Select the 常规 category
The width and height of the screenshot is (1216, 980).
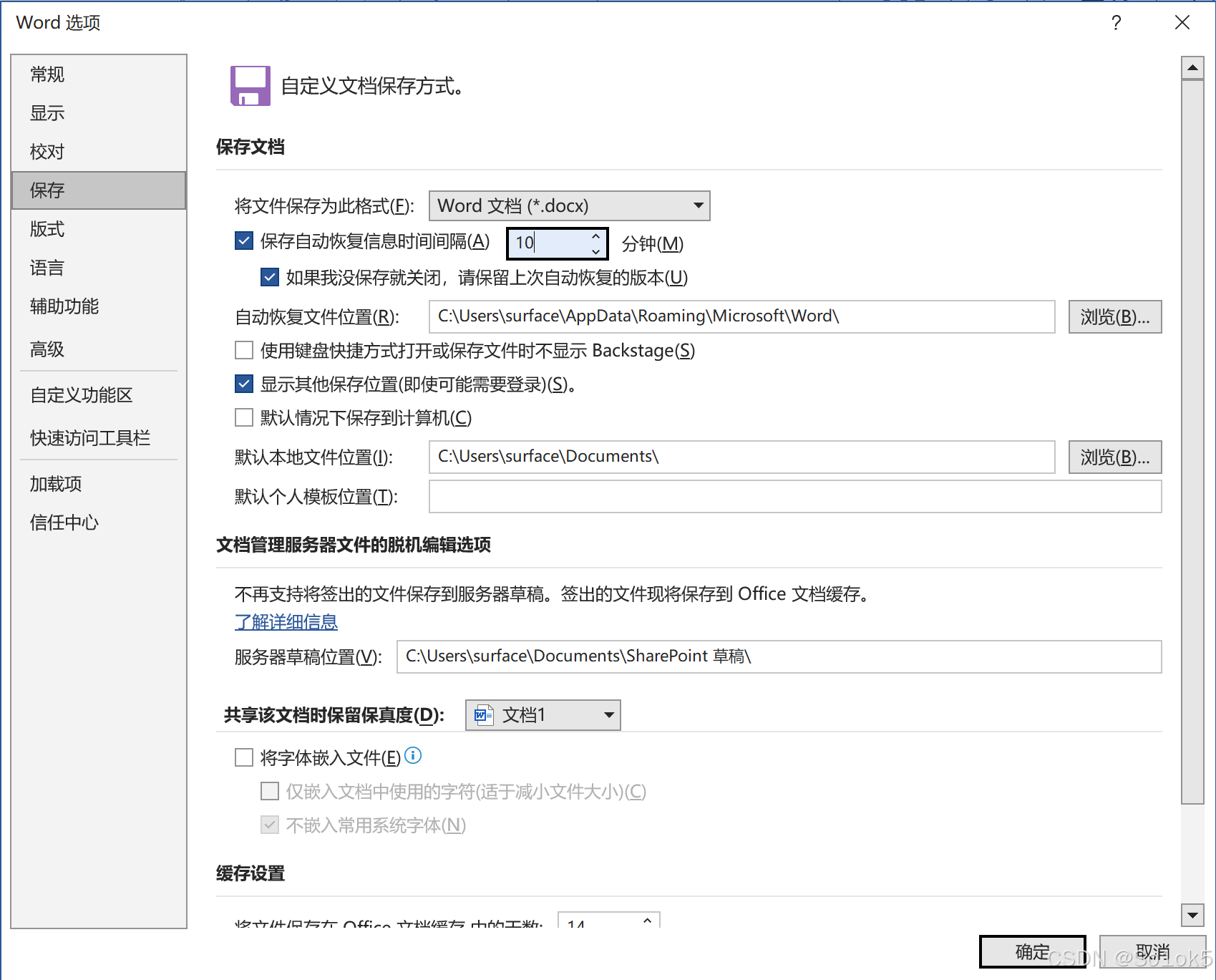pyautogui.click(x=99, y=74)
